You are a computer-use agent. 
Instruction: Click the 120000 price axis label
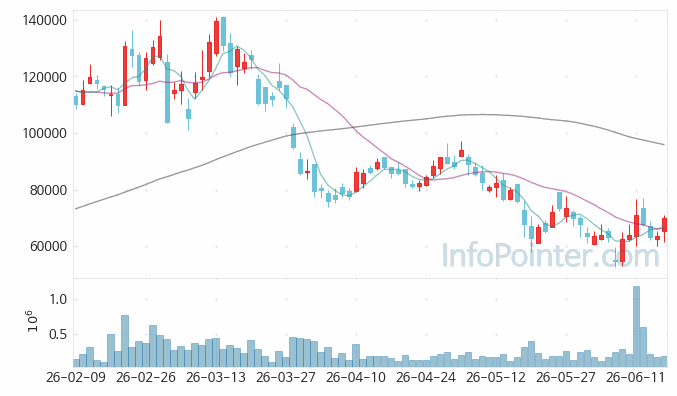point(44,77)
